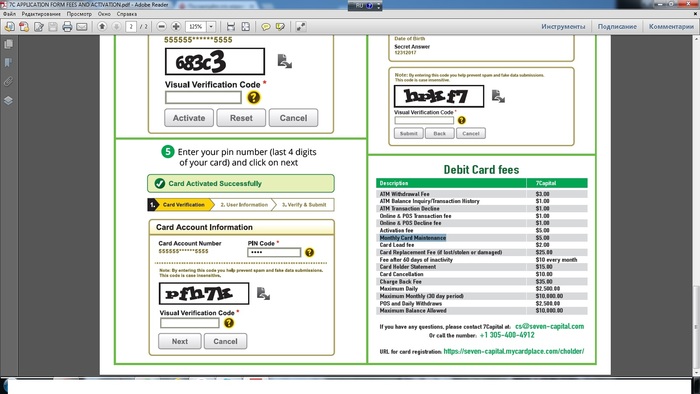Click Cancel next to Back button

point(471,133)
